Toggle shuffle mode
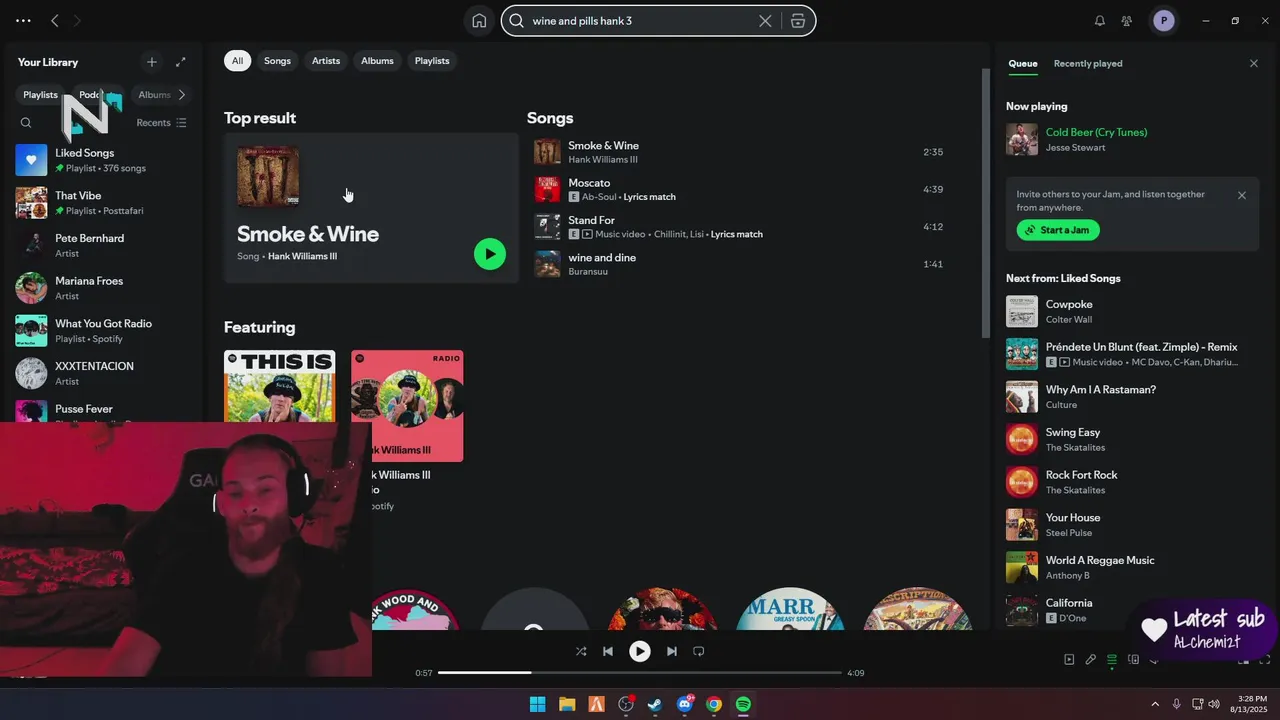The height and width of the screenshot is (720, 1280). coord(581,651)
